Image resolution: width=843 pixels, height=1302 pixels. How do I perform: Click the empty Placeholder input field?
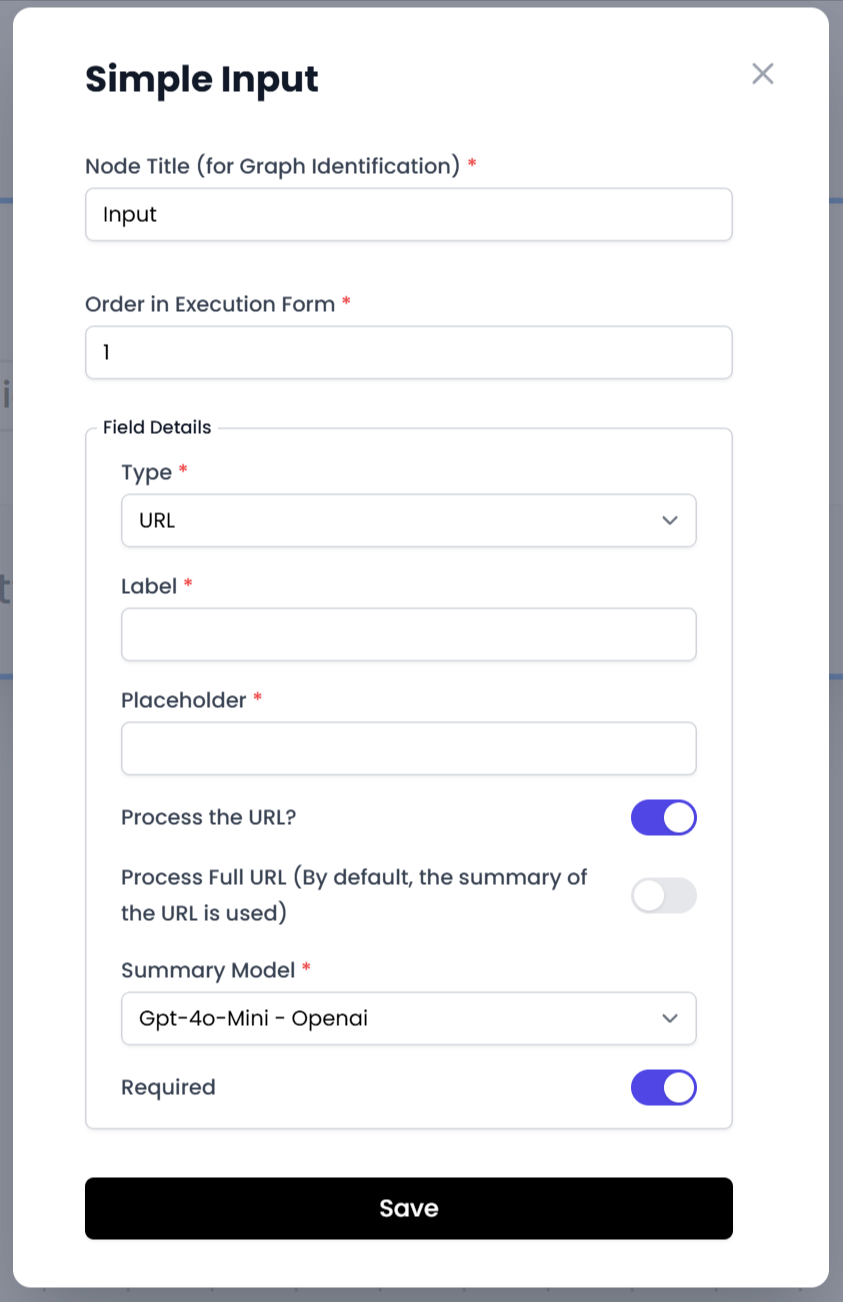[x=408, y=749]
